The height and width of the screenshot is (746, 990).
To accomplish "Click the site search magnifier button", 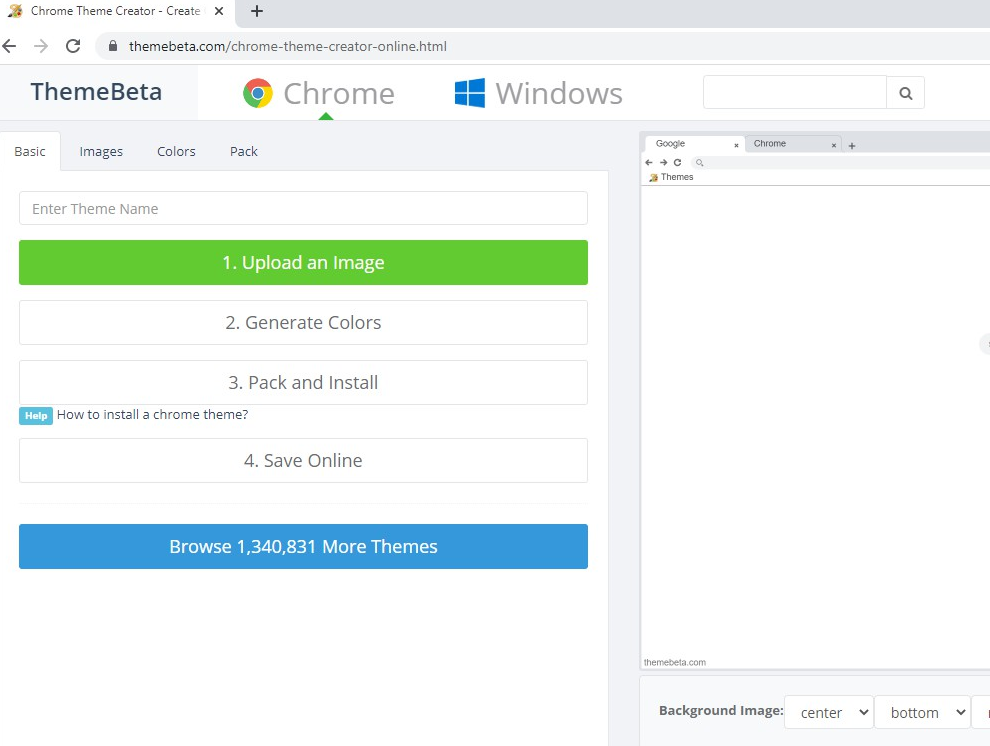I will pyautogui.click(x=905, y=93).
